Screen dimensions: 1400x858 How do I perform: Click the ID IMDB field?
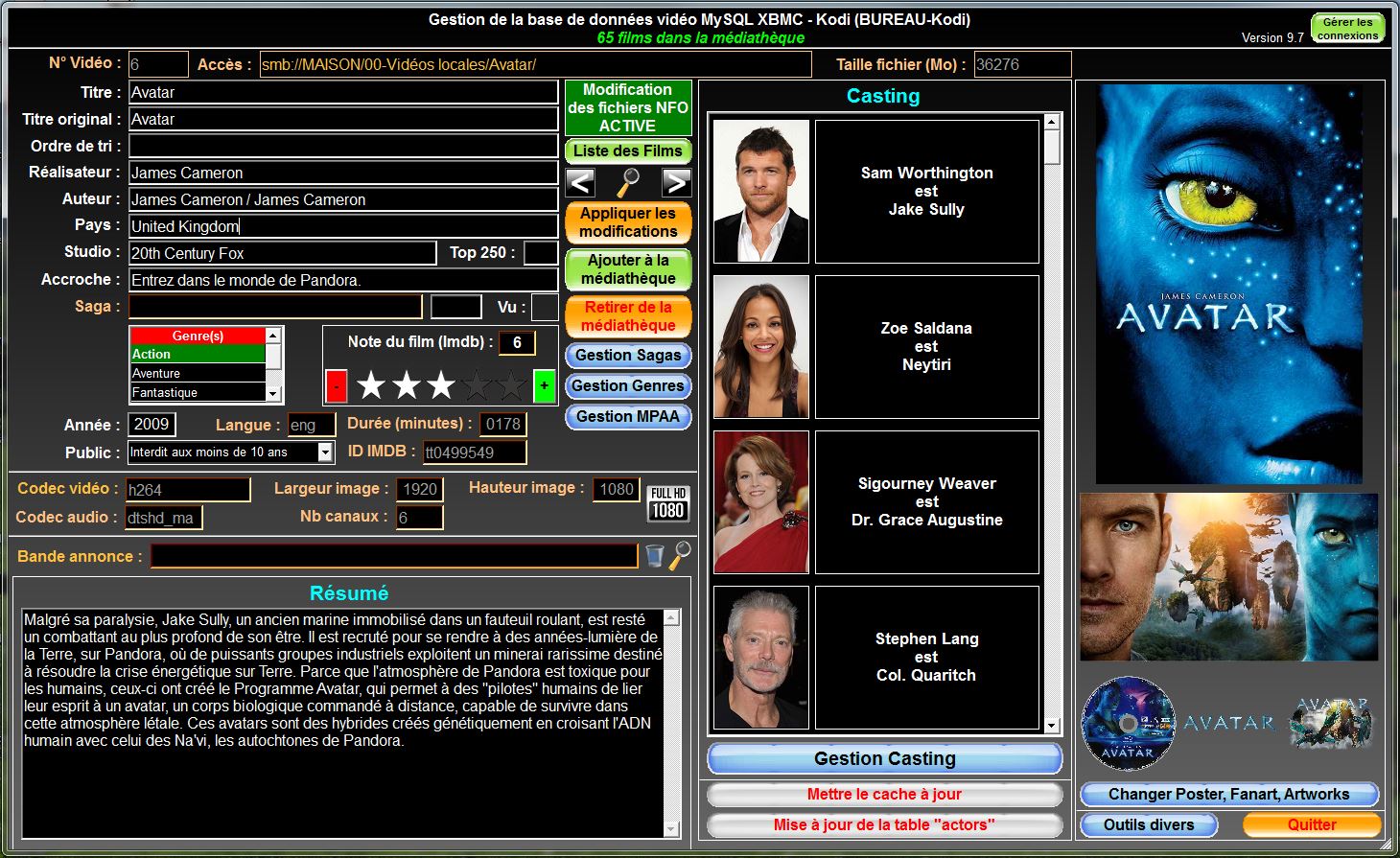pos(475,452)
